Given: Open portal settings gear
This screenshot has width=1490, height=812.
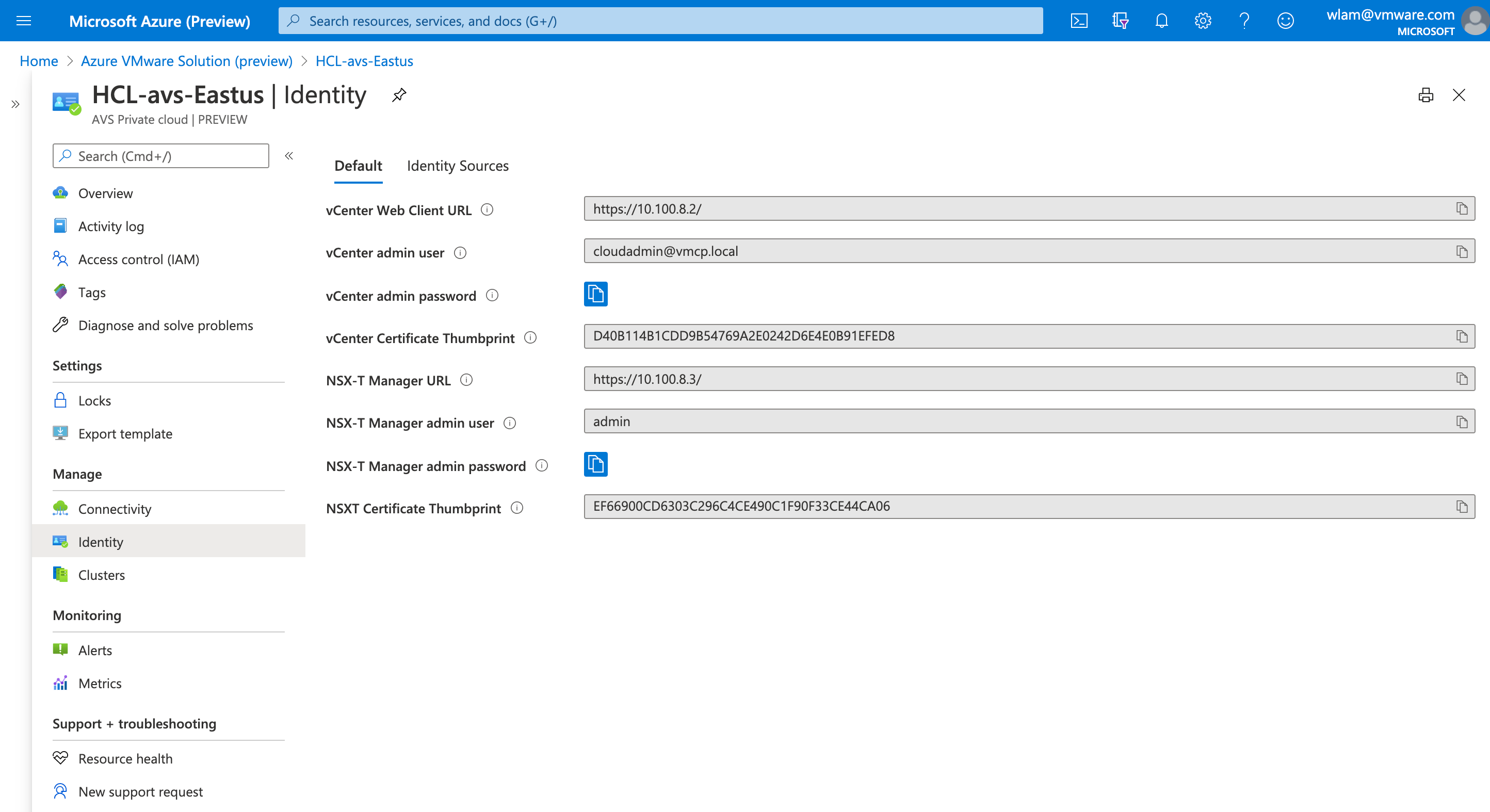Looking at the screenshot, I should point(1203,20).
